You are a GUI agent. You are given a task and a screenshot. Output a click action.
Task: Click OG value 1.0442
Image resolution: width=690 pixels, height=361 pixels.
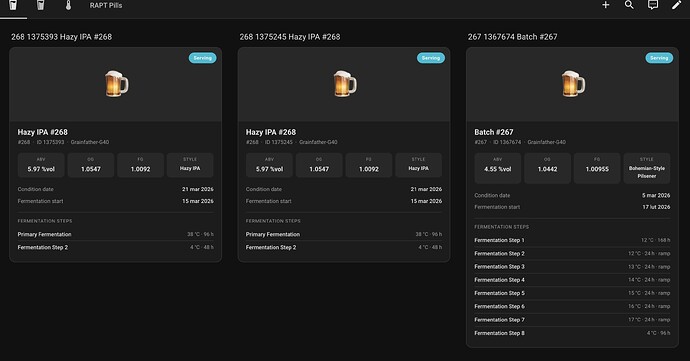tap(547, 169)
